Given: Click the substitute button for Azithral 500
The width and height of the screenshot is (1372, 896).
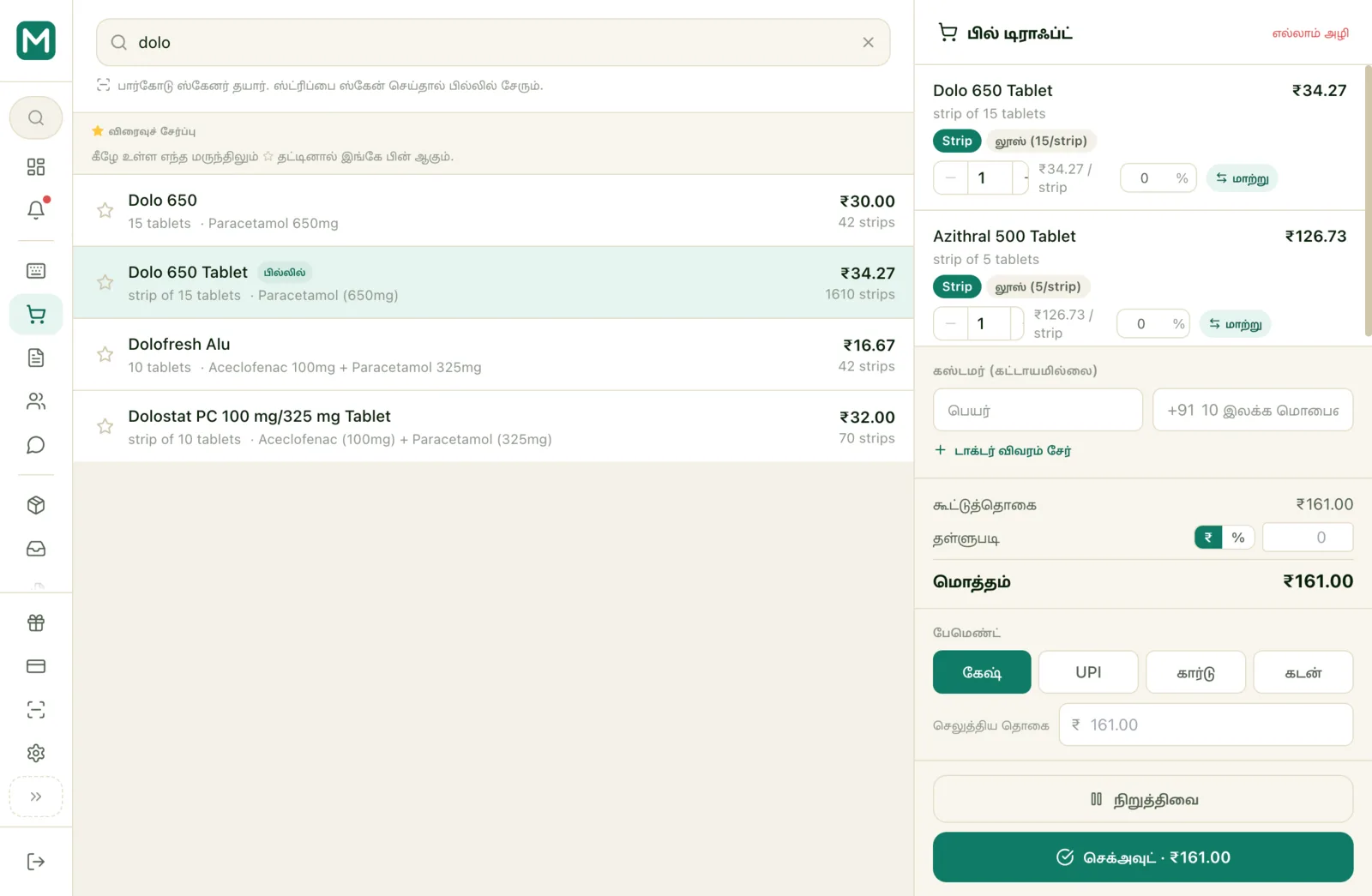Looking at the screenshot, I should point(1235,324).
